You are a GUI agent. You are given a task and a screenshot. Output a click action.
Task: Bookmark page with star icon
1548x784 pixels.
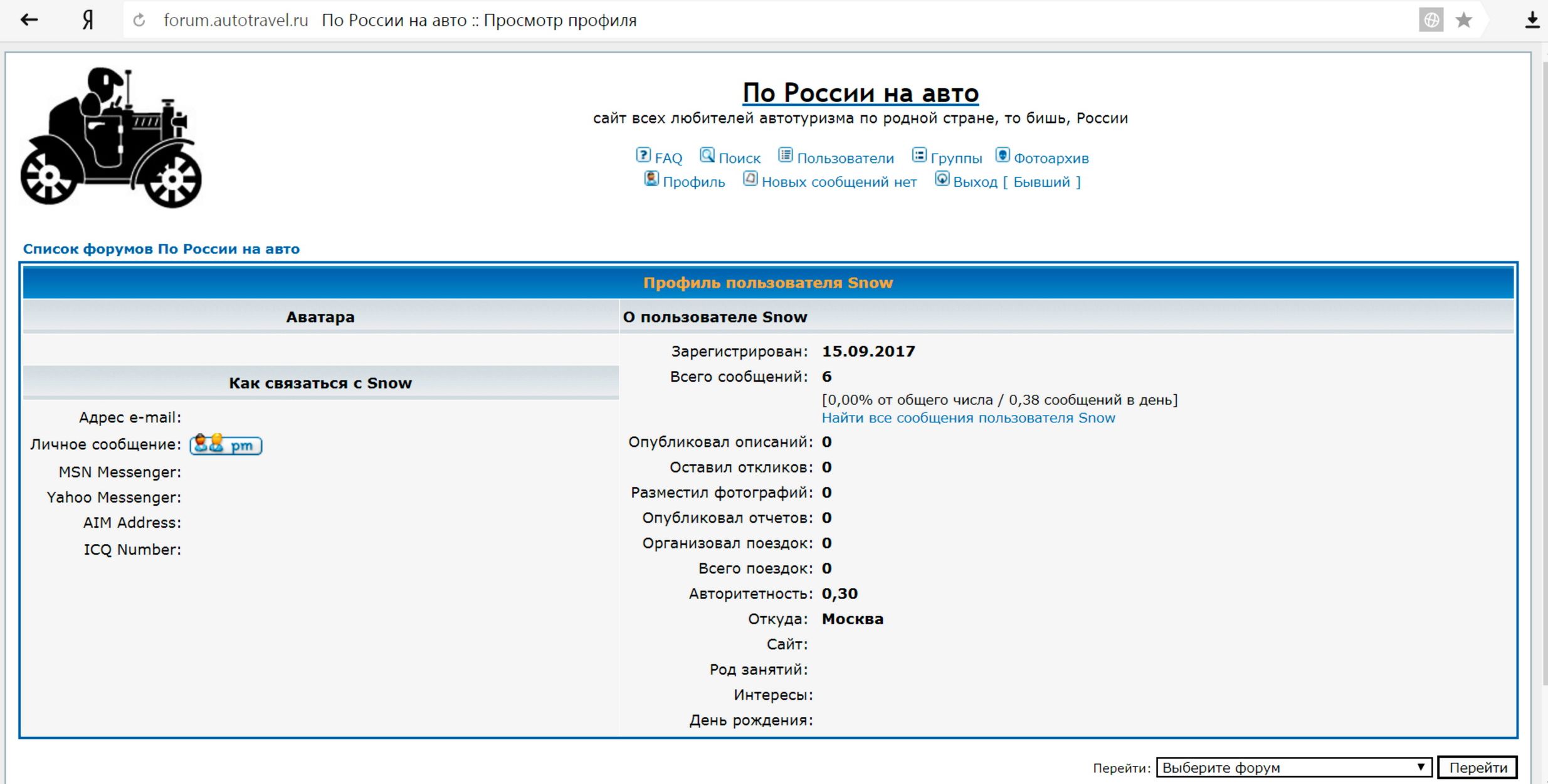pyautogui.click(x=1463, y=21)
